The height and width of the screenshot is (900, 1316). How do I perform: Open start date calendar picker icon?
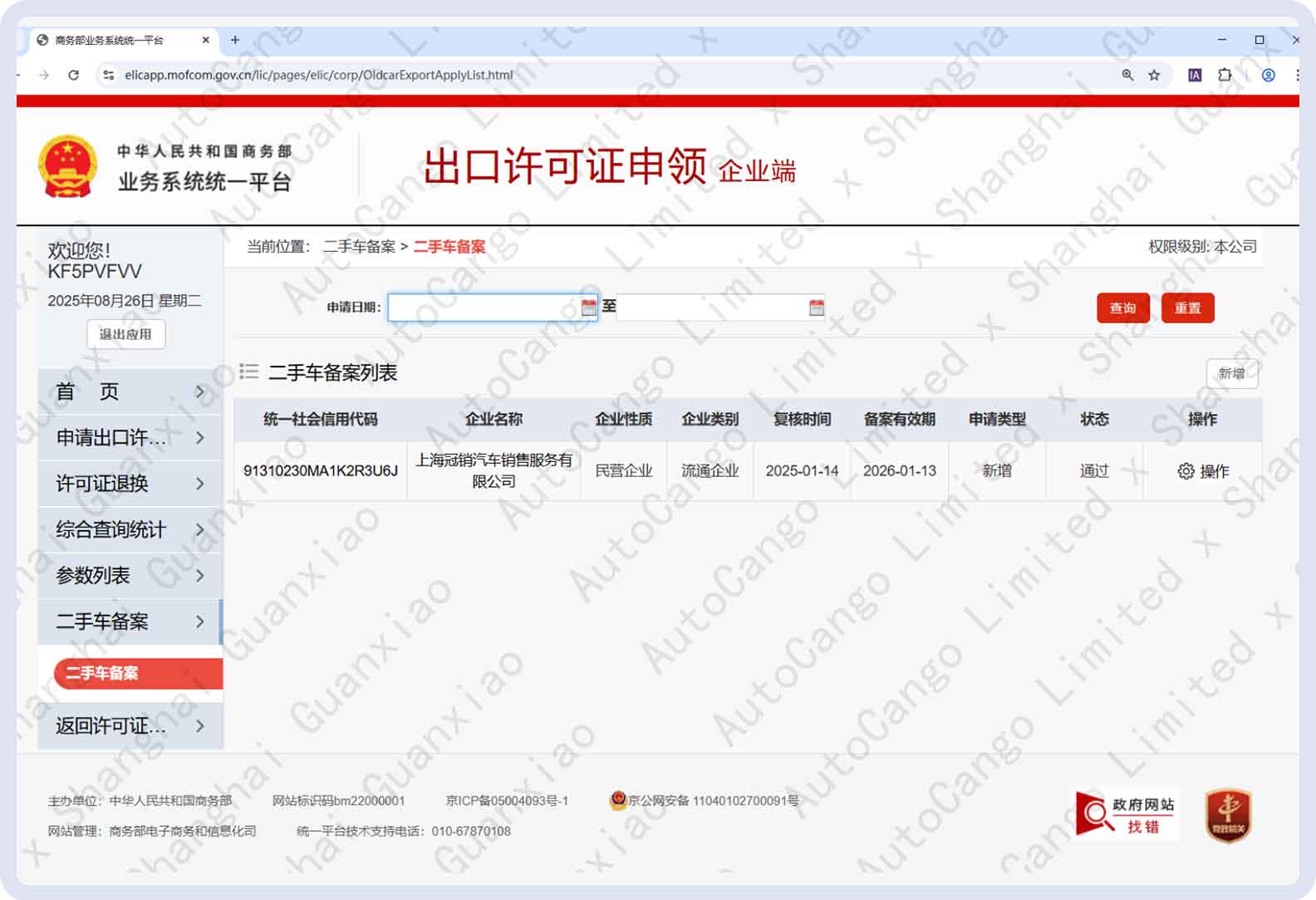(x=588, y=307)
